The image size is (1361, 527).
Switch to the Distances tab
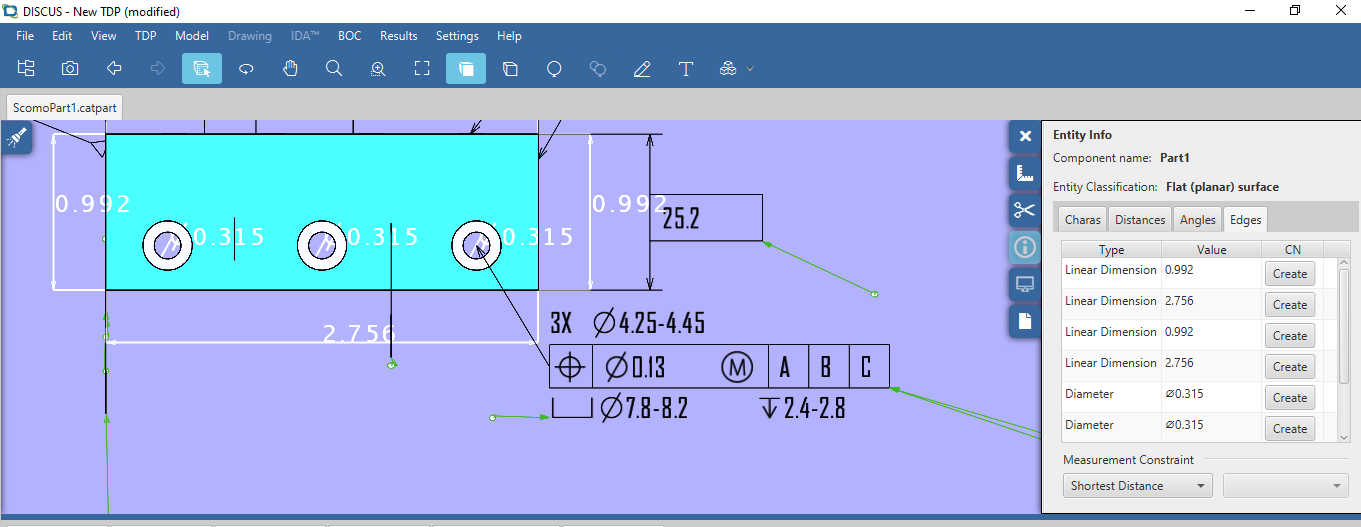[1140, 220]
